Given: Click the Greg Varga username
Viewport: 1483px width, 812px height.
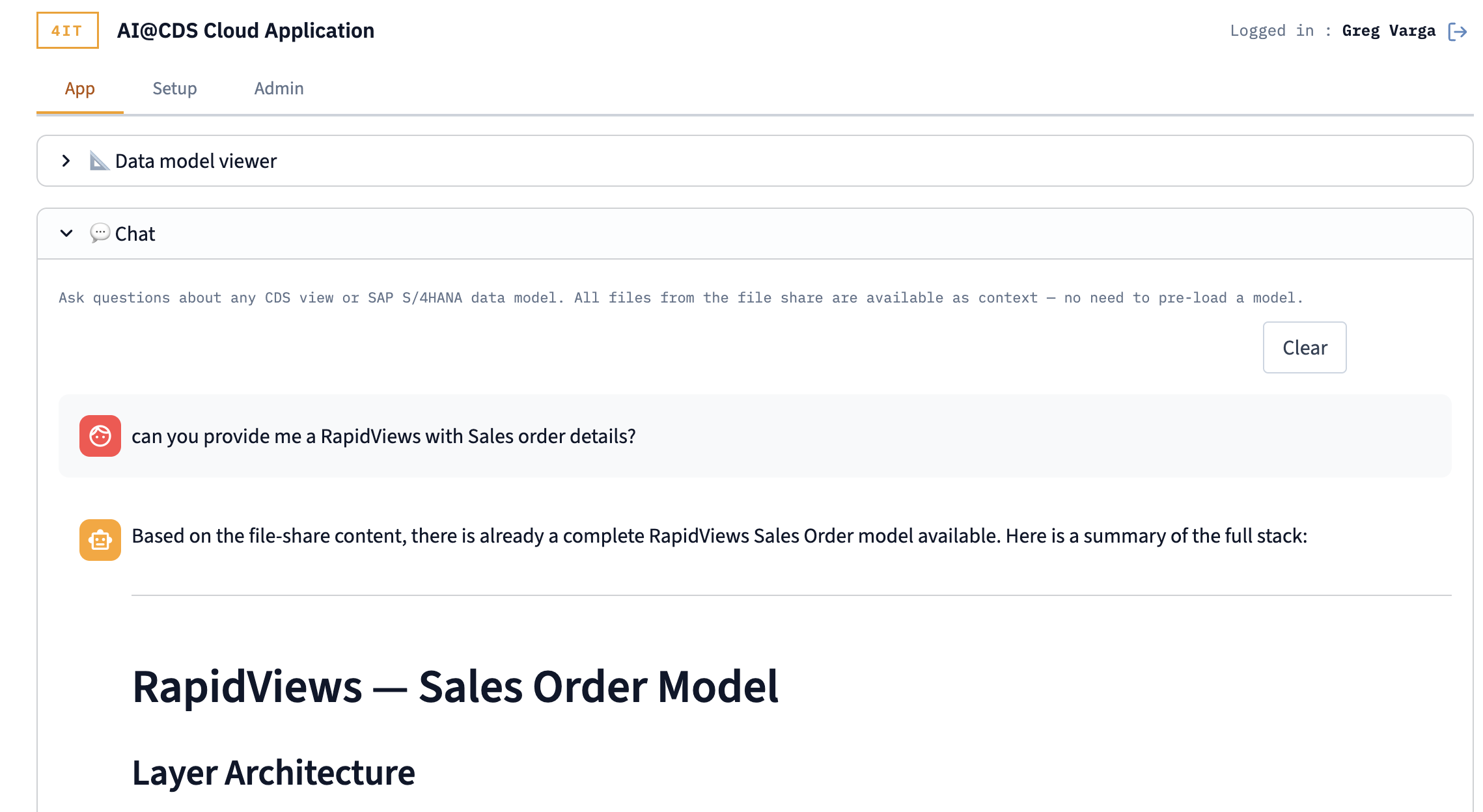Looking at the screenshot, I should (1389, 31).
